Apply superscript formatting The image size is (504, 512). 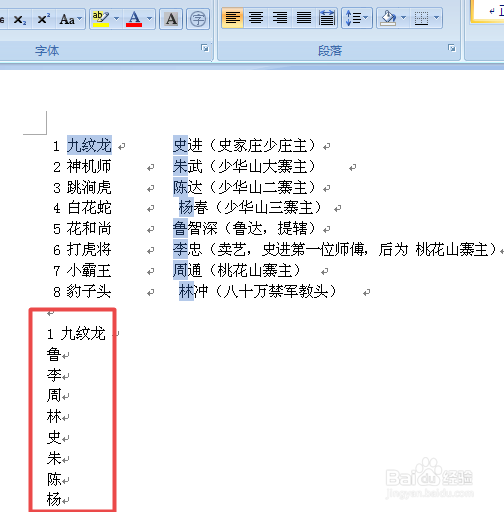pyautogui.click(x=44, y=19)
